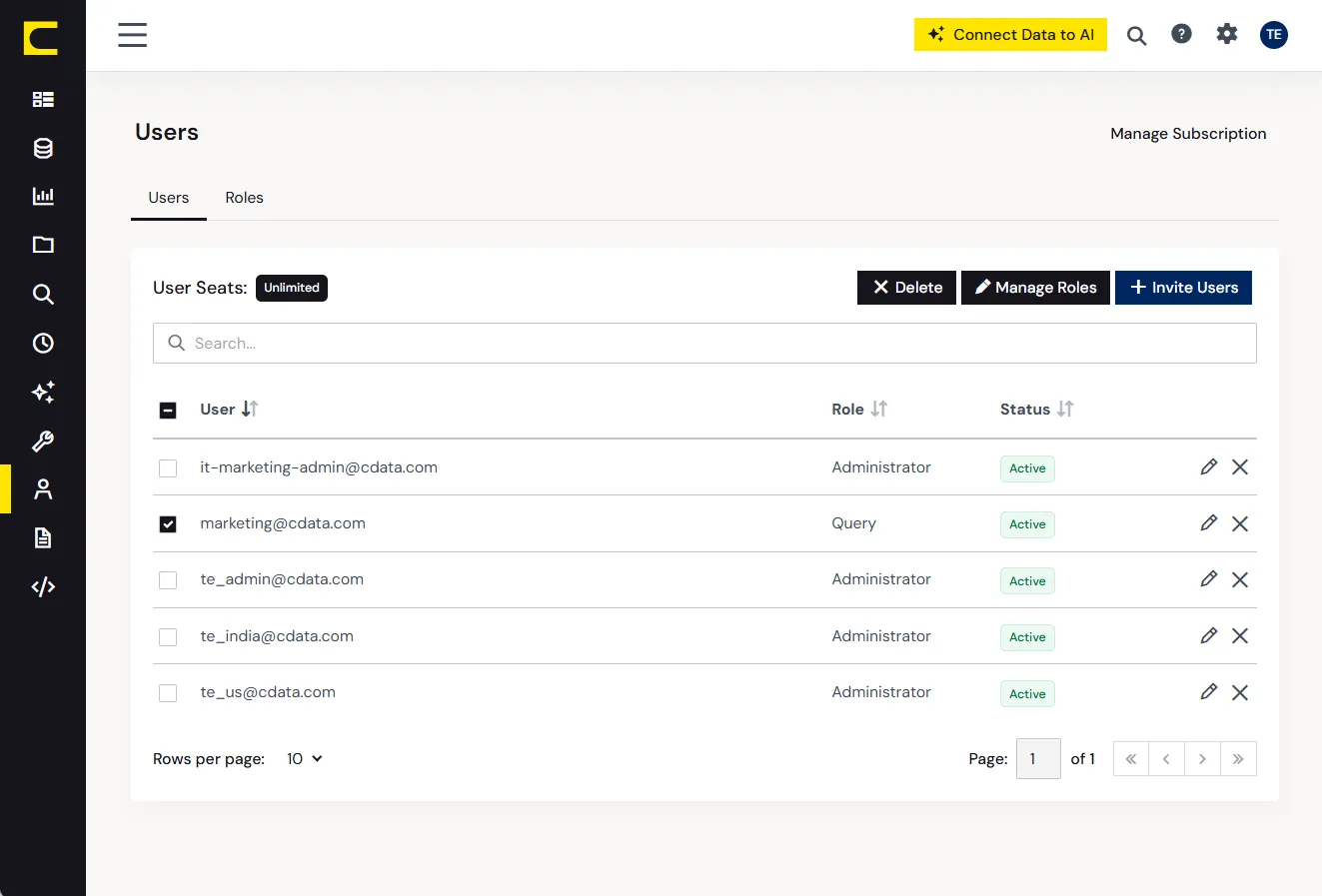The image size is (1322, 896).
Task: Go to the previous page of users
Action: (1167, 759)
